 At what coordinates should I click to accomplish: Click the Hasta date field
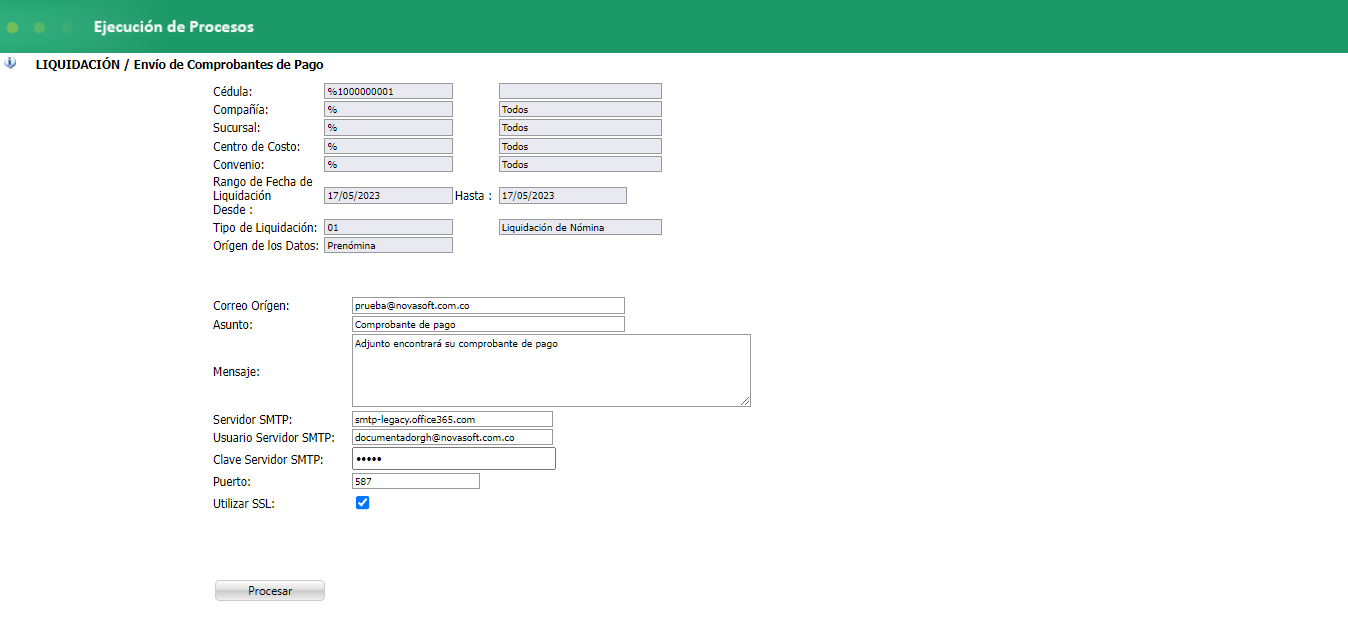tap(563, 196)
